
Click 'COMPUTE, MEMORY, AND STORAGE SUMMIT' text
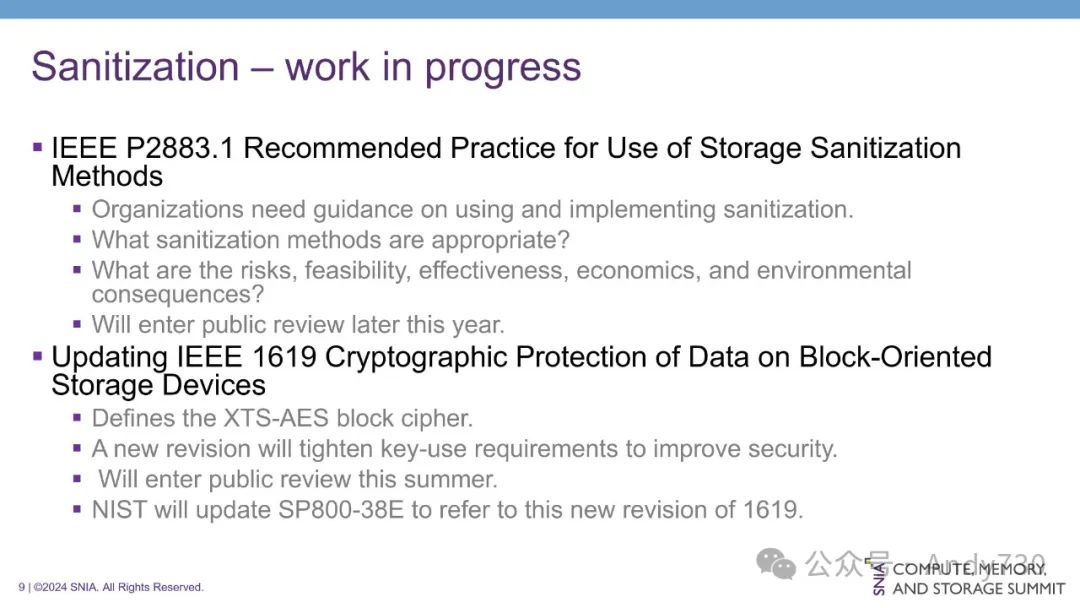coord(978,579)
